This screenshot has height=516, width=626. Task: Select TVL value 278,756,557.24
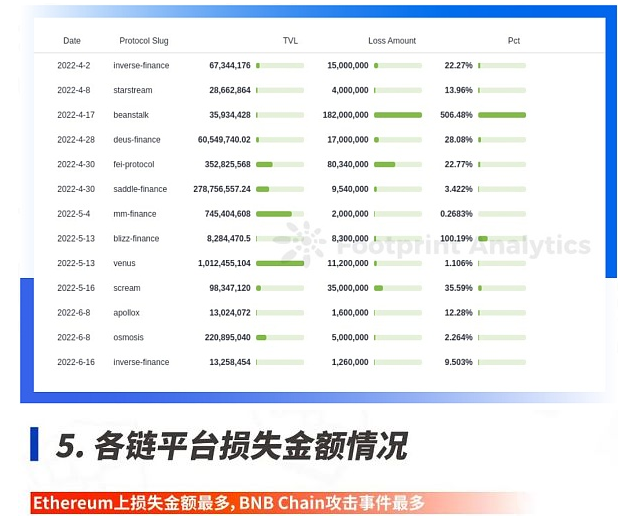pyautogui.click(x=222, y=189)
